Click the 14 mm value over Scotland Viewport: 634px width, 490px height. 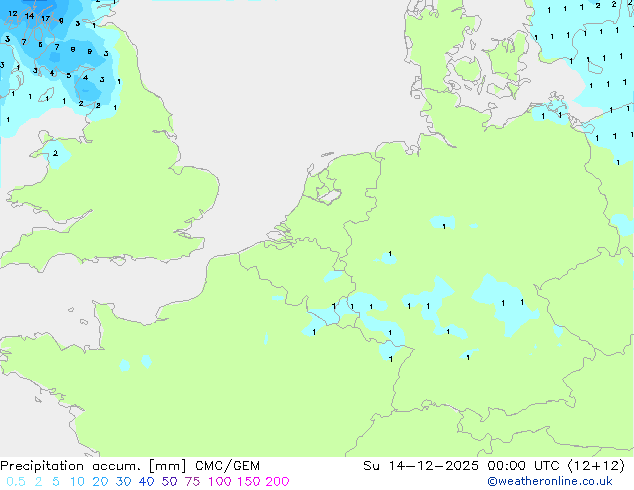point(29,16)
